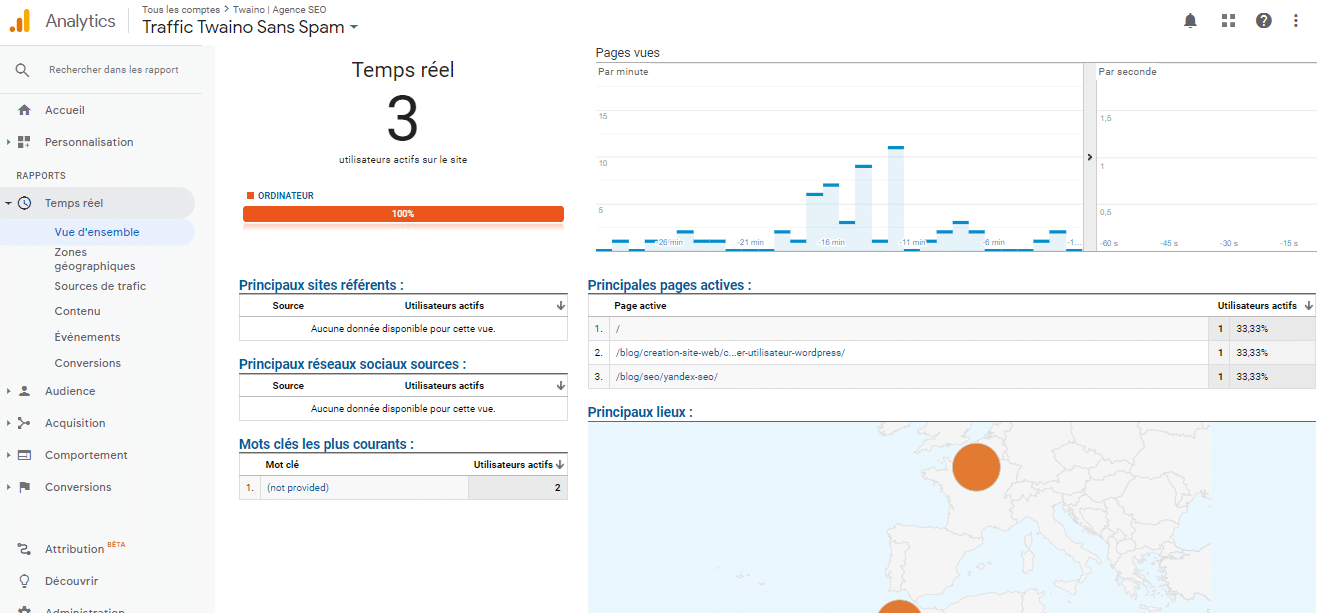1317x613 pixels.
Task: Collapse the Temps réel section arrow
Action: [x=8, y=203]
